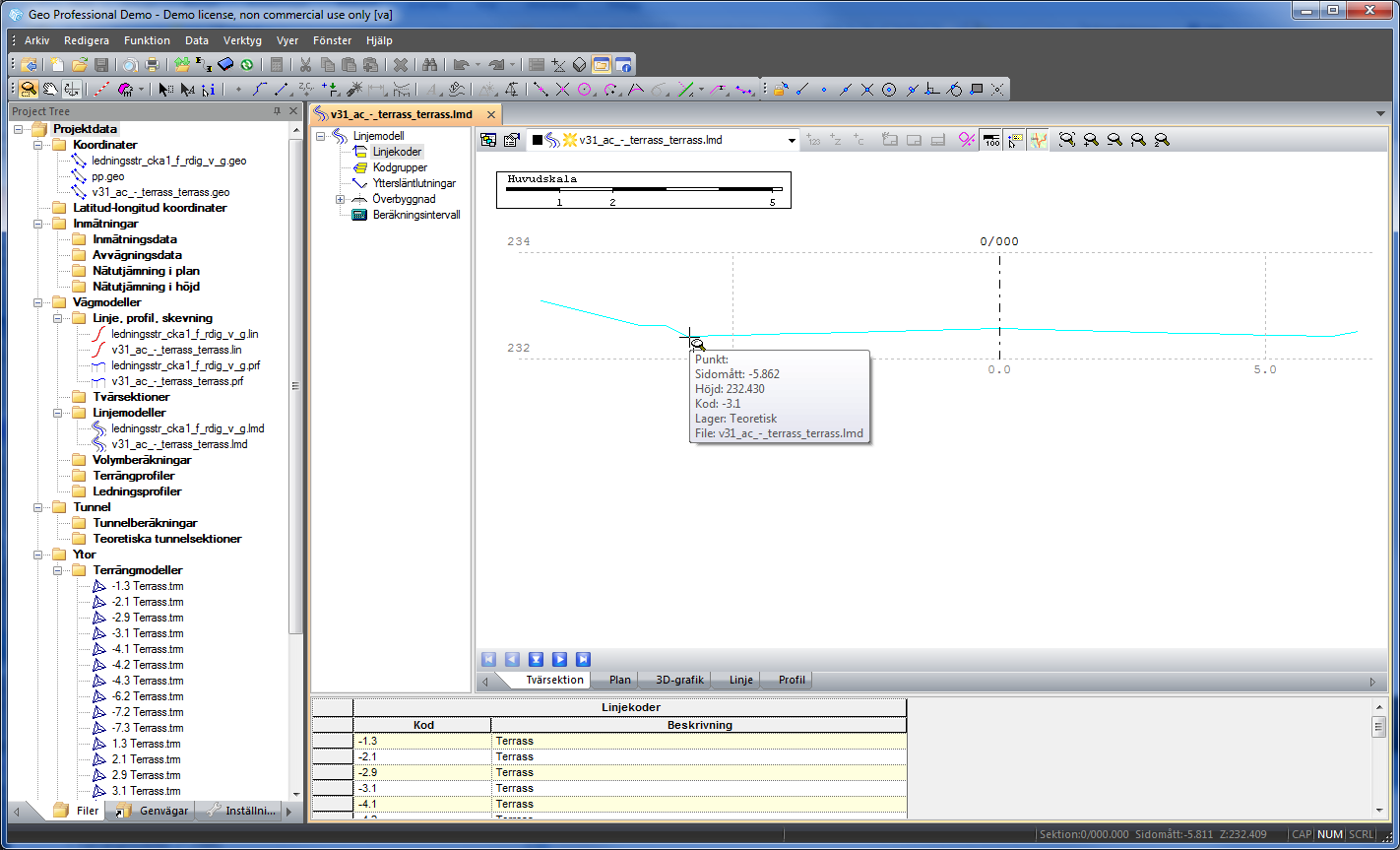Image resolution: width=1400 pixels, height=850 pixels.
Task: Open the Redigera menu
Action: pyautogui.click(x=87, y=40)
